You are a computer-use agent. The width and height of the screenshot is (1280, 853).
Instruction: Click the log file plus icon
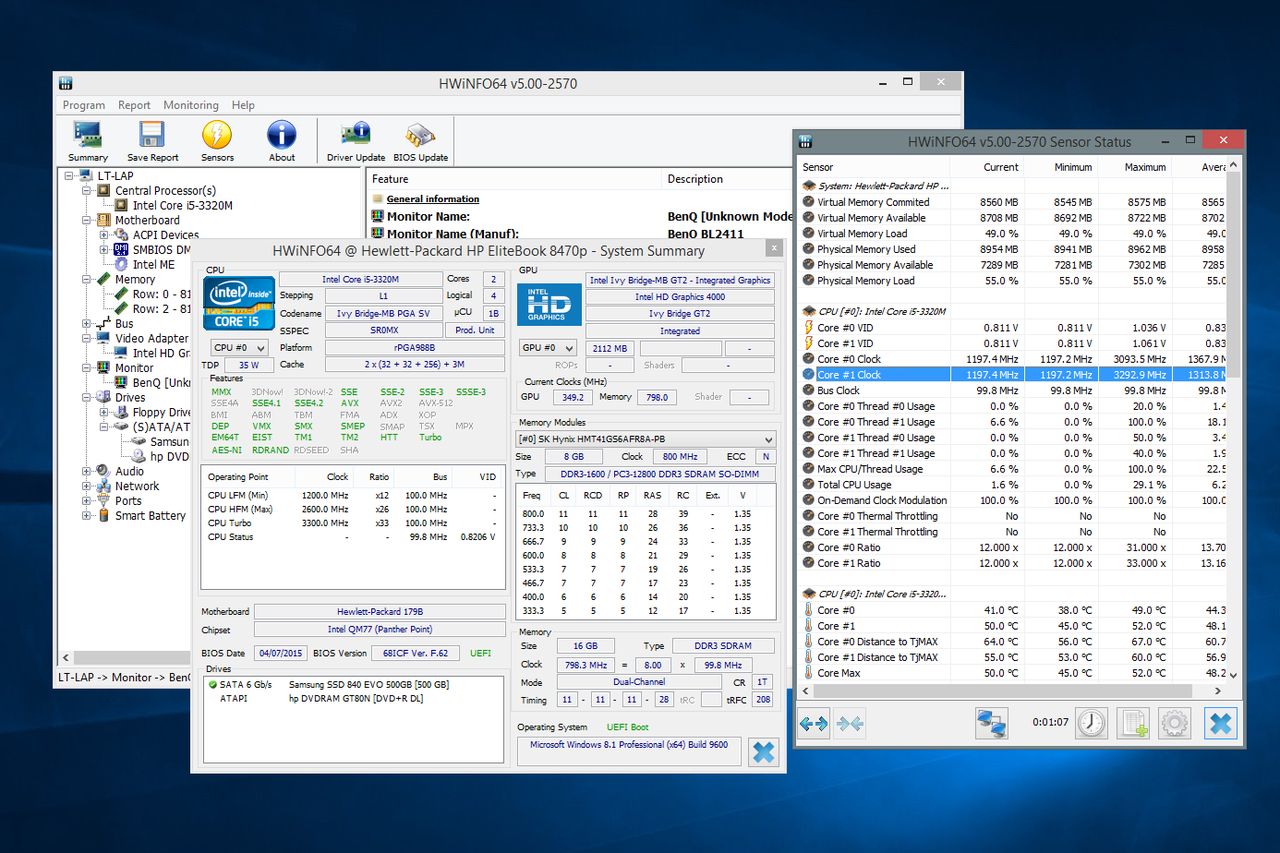[x=1133, y=723]
